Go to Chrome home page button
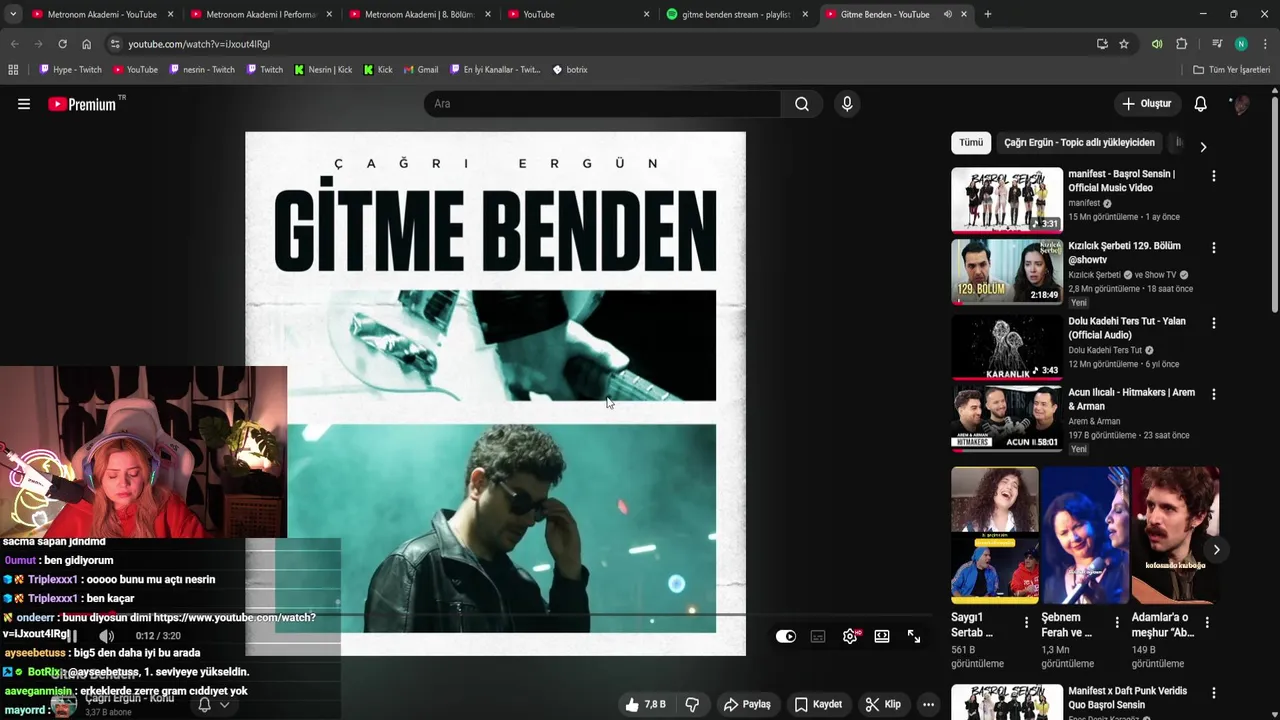This screenshot has width=1280, height=720. (x=86, y=44)
